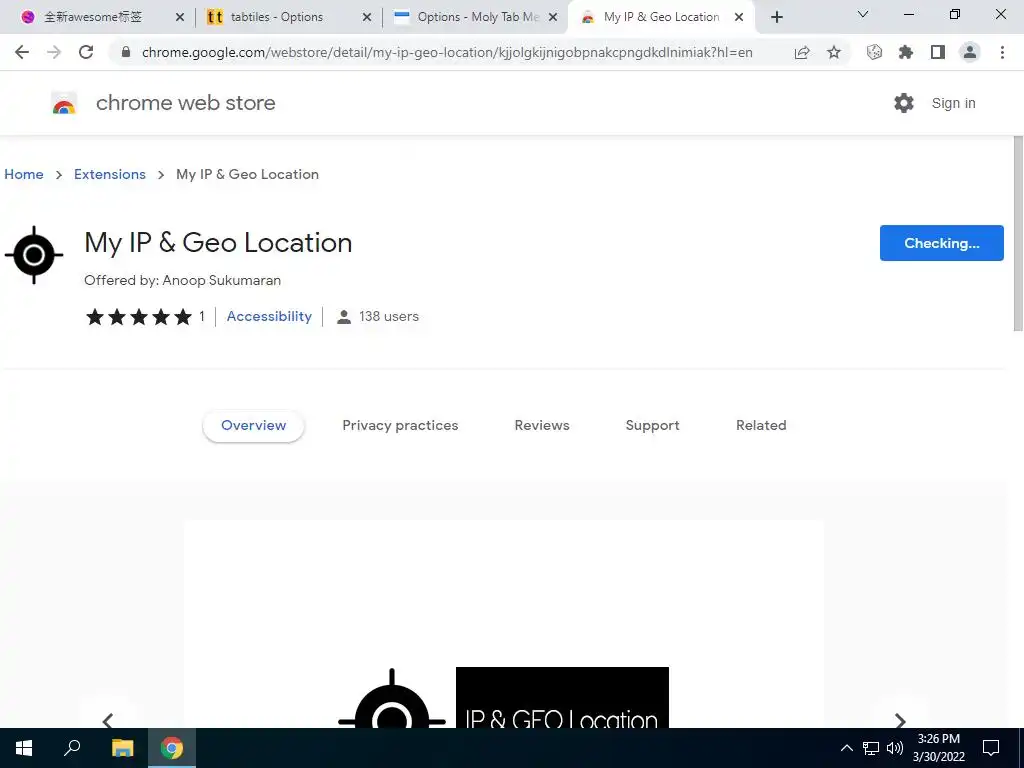Click the five-star rating
Screen dimensions: 1024x768
coord(139,317)
